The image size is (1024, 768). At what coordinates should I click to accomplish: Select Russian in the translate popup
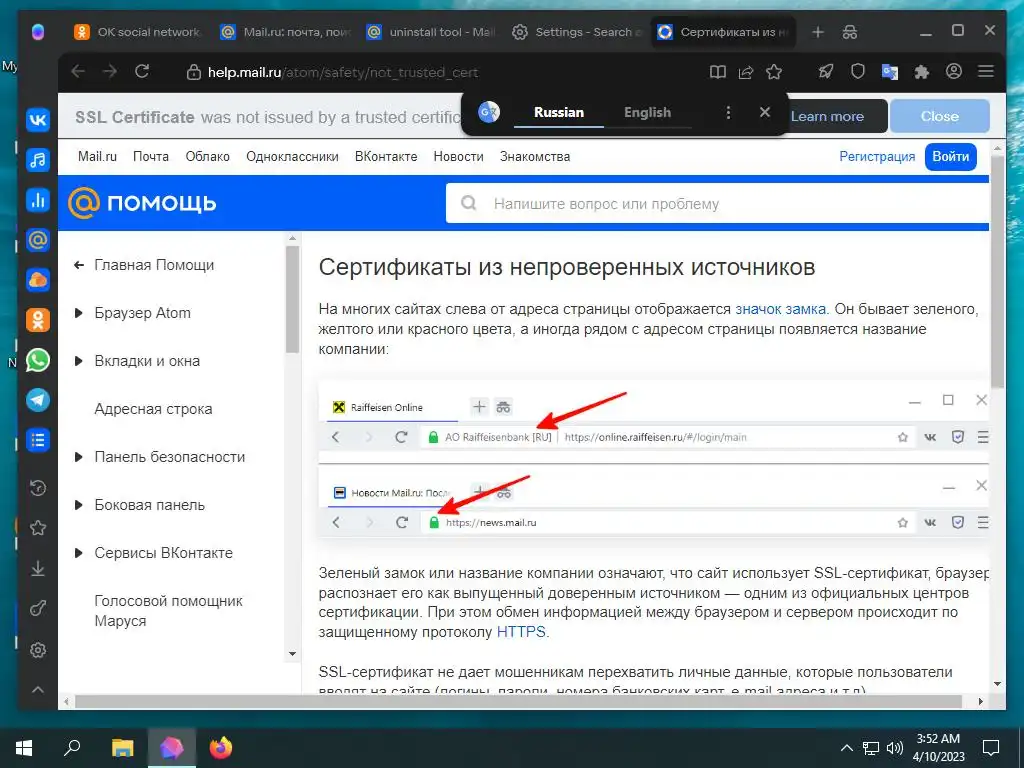pyautogui.click(x=559, y=112)
